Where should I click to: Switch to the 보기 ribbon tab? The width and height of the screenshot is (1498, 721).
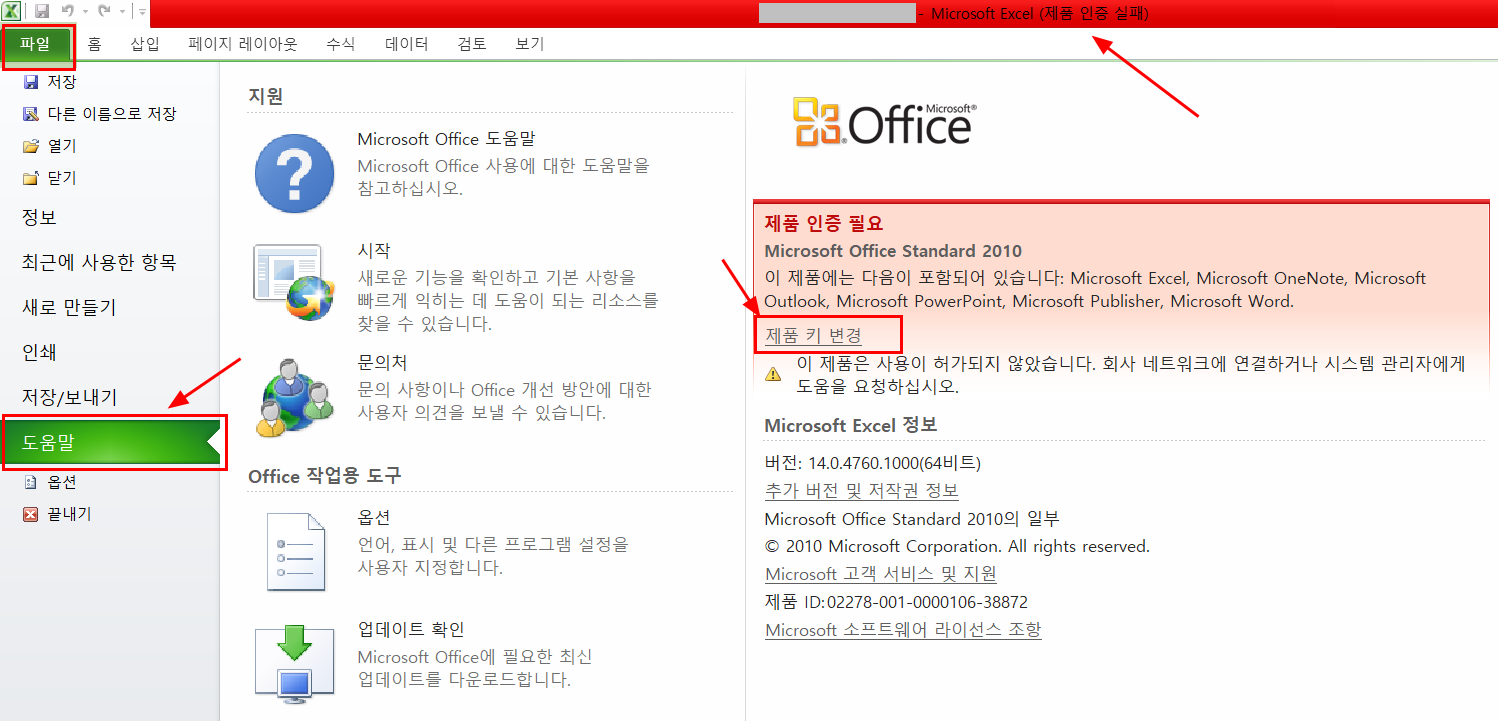[x=530, y=44]
